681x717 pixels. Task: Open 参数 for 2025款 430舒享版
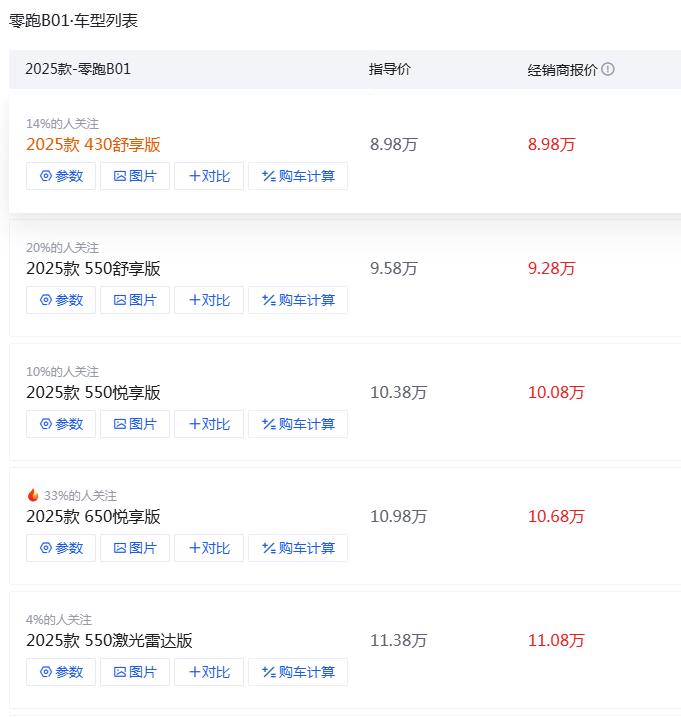point(61,176)
